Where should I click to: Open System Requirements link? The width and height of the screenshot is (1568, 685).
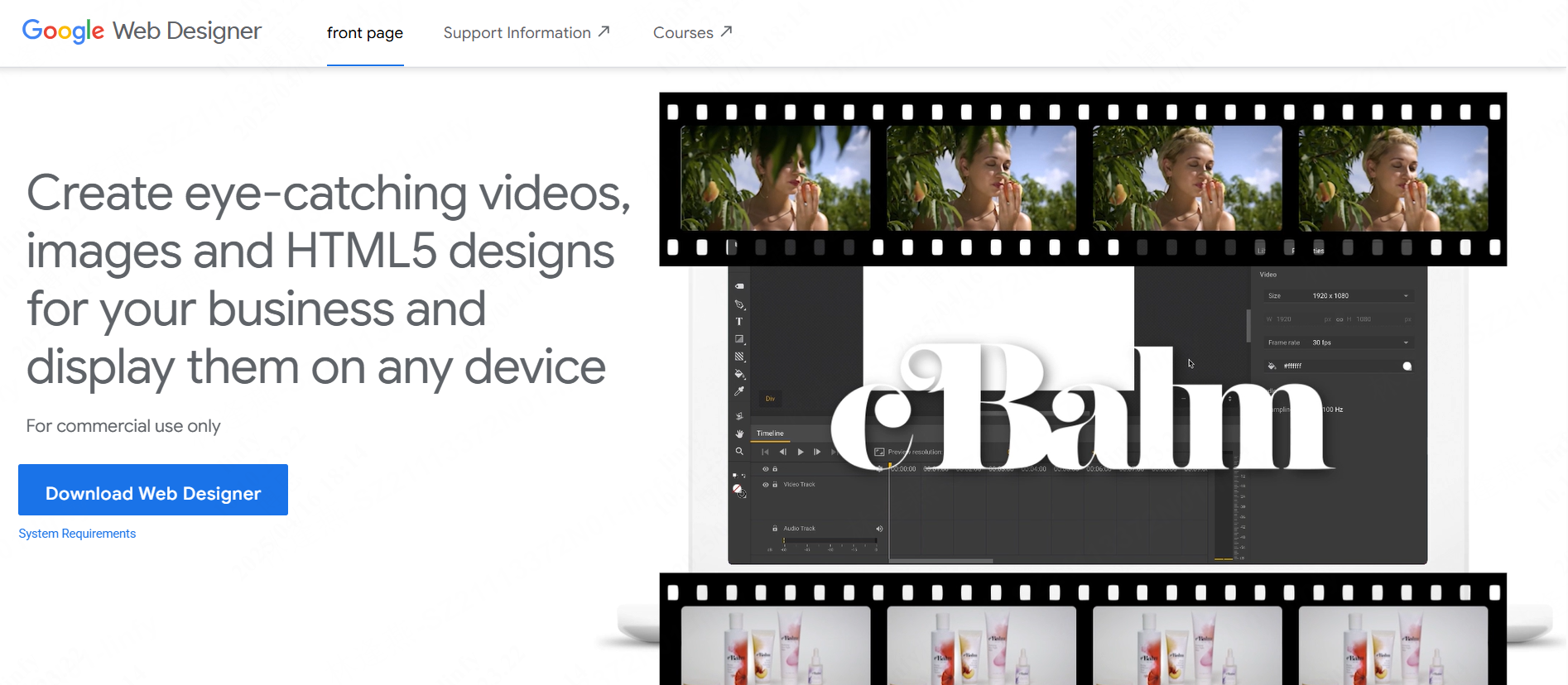click(77, 534)
